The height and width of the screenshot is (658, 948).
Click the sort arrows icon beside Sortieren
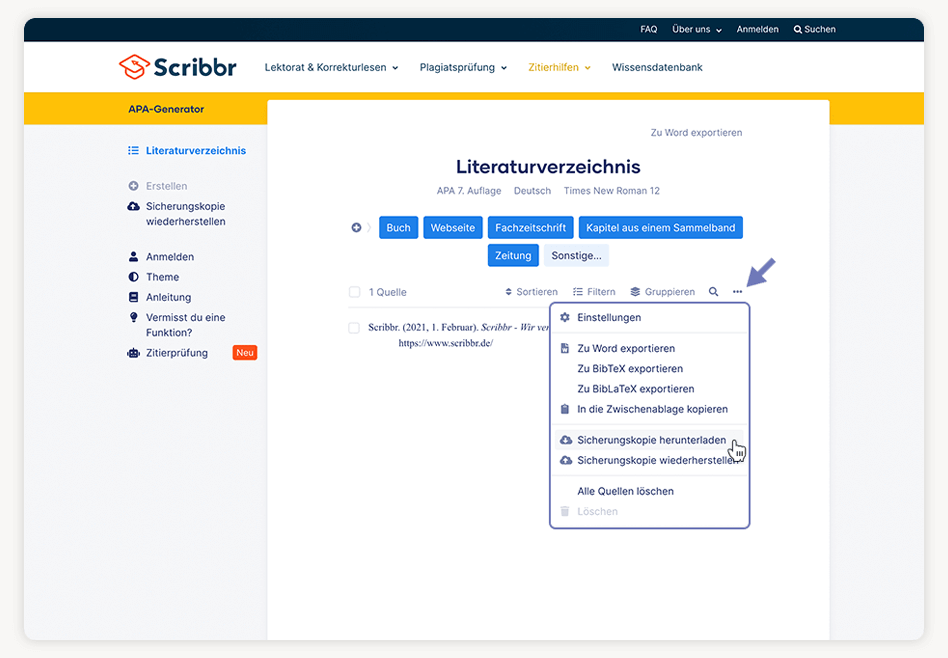point(508,292)
